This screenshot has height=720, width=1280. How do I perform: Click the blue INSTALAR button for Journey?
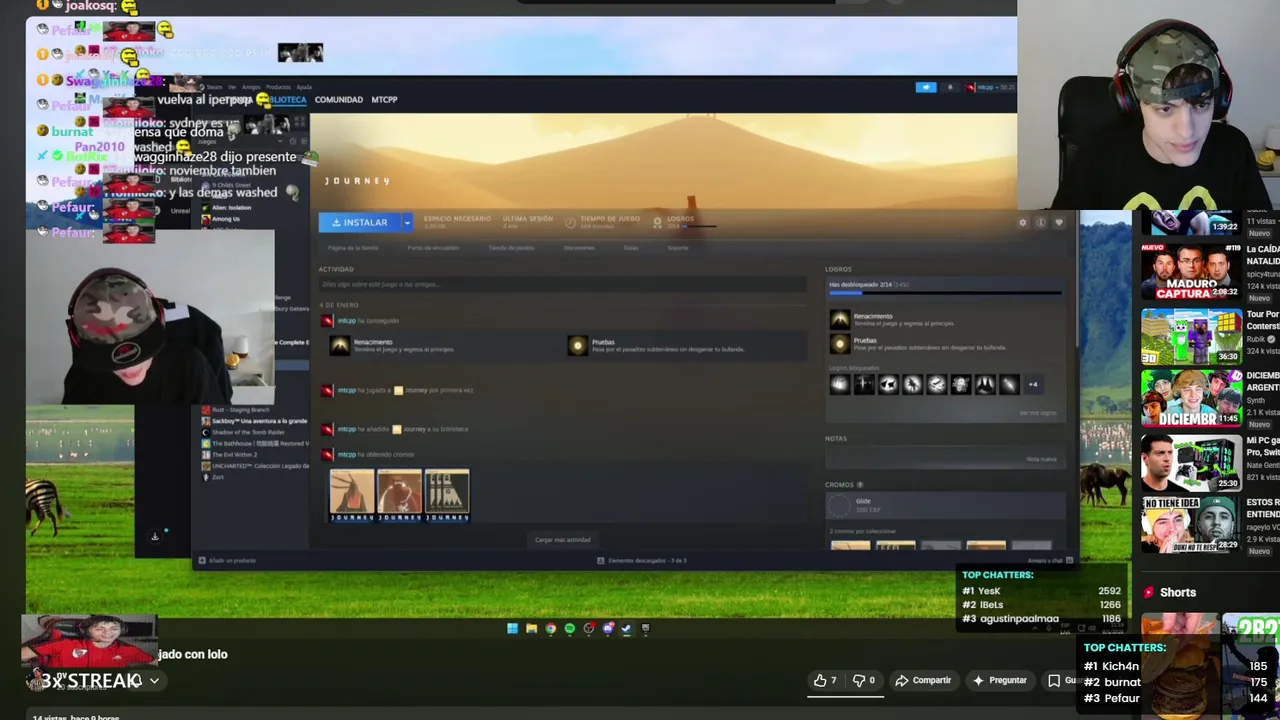tap(360, 222)
